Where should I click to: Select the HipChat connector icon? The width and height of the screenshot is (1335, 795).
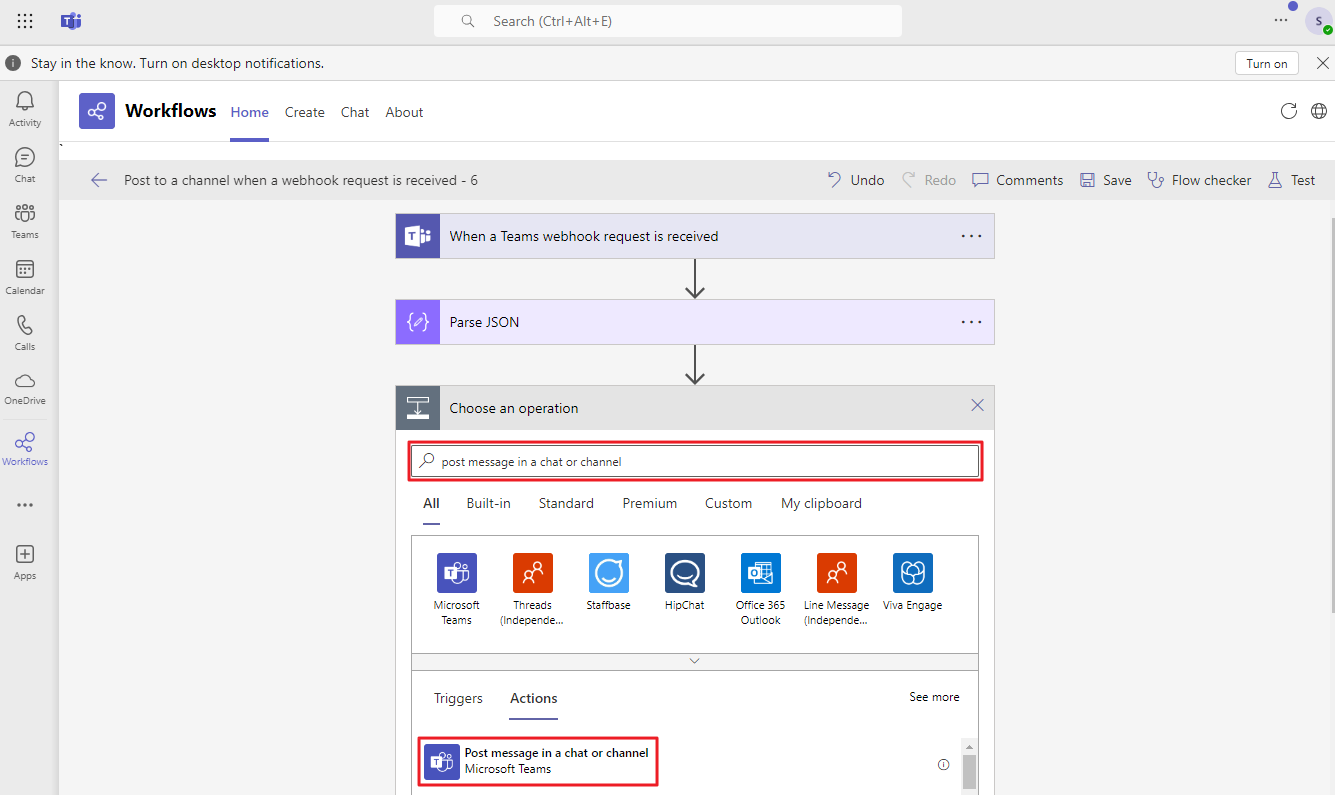tap(684, 573)
